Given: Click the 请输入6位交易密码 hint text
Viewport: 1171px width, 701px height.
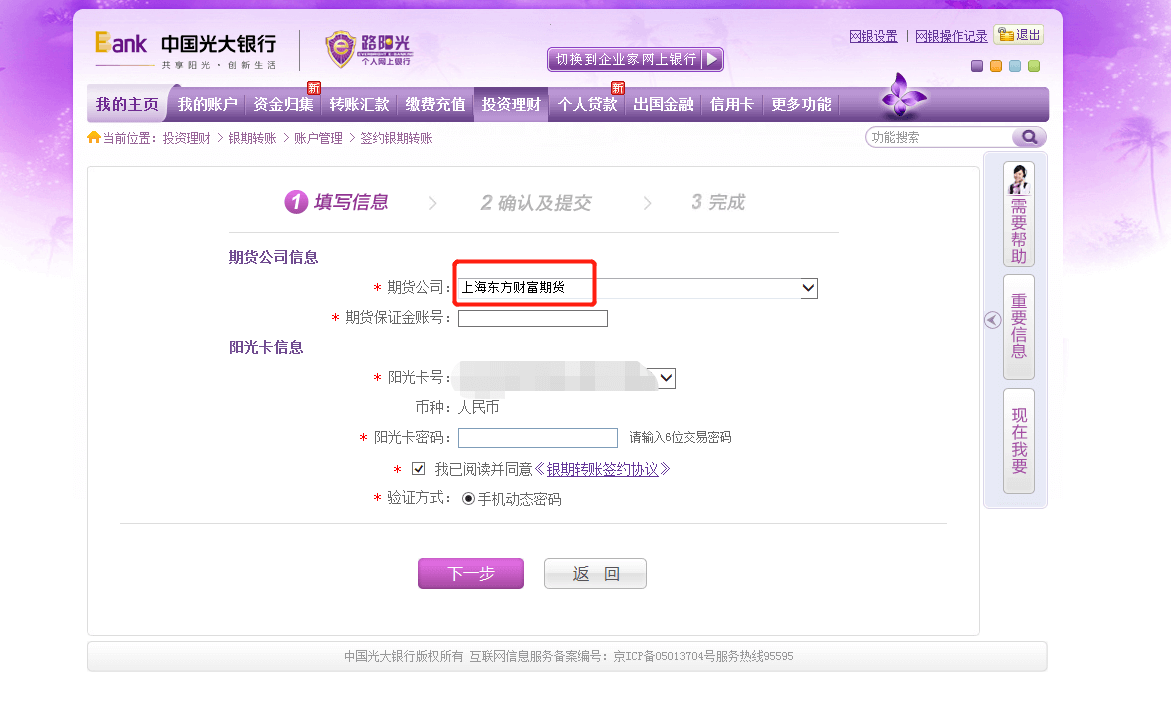Looking at the screenshot, I should pos(680,437).
